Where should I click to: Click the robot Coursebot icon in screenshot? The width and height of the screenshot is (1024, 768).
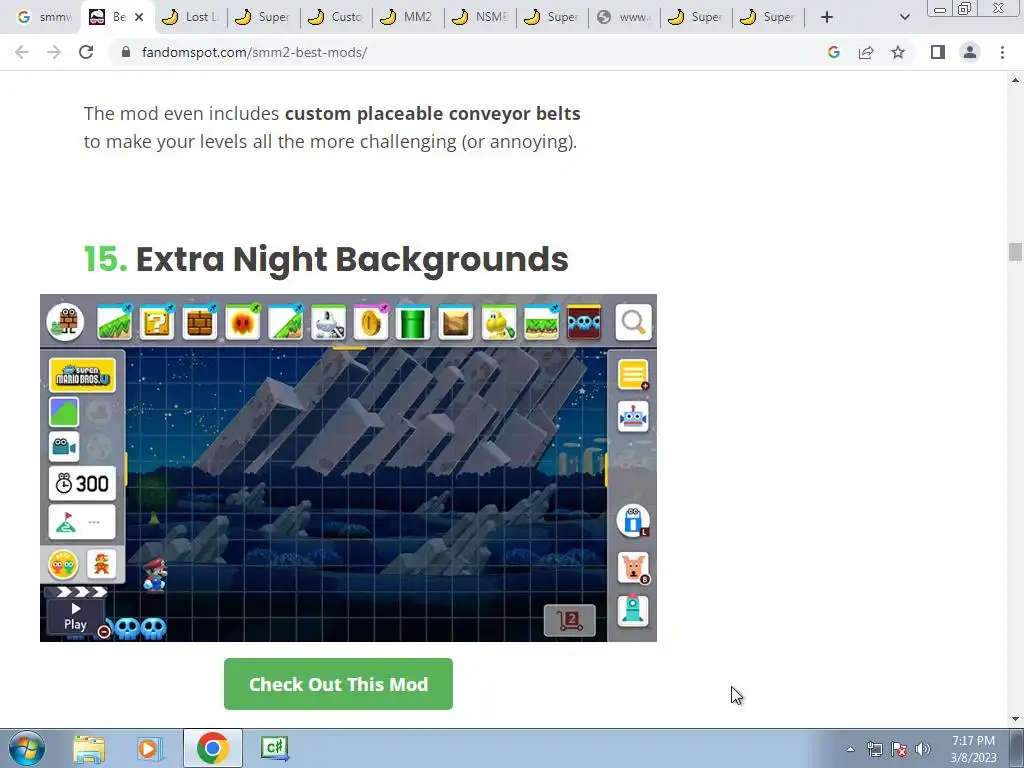pos(633,417)
